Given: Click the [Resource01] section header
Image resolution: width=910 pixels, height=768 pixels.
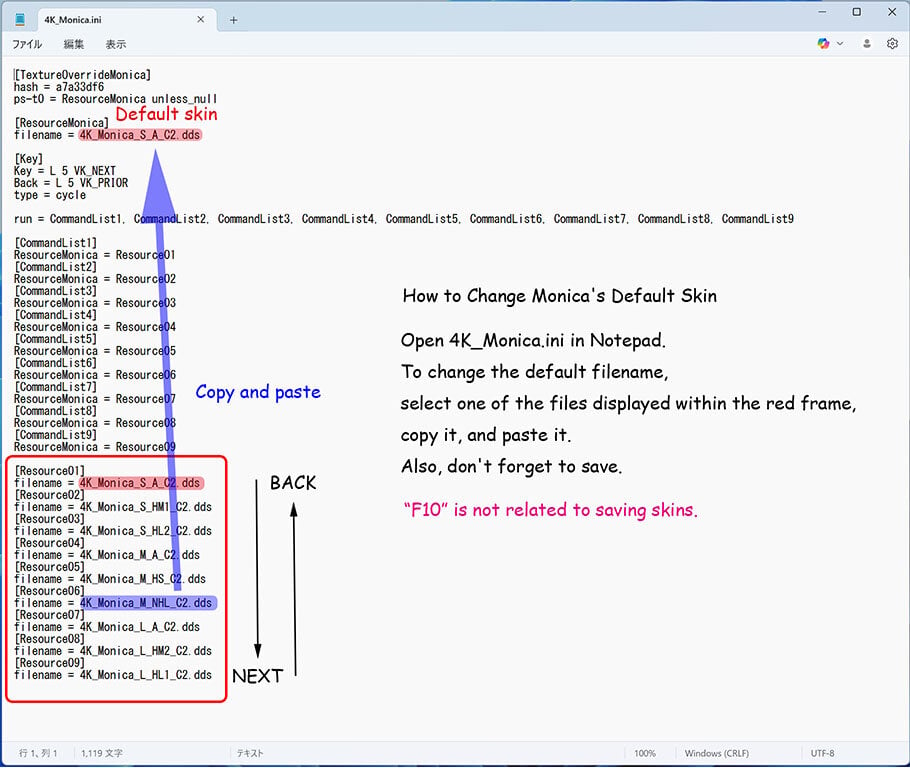Looking at the screenshot, I should pos(49,471).
